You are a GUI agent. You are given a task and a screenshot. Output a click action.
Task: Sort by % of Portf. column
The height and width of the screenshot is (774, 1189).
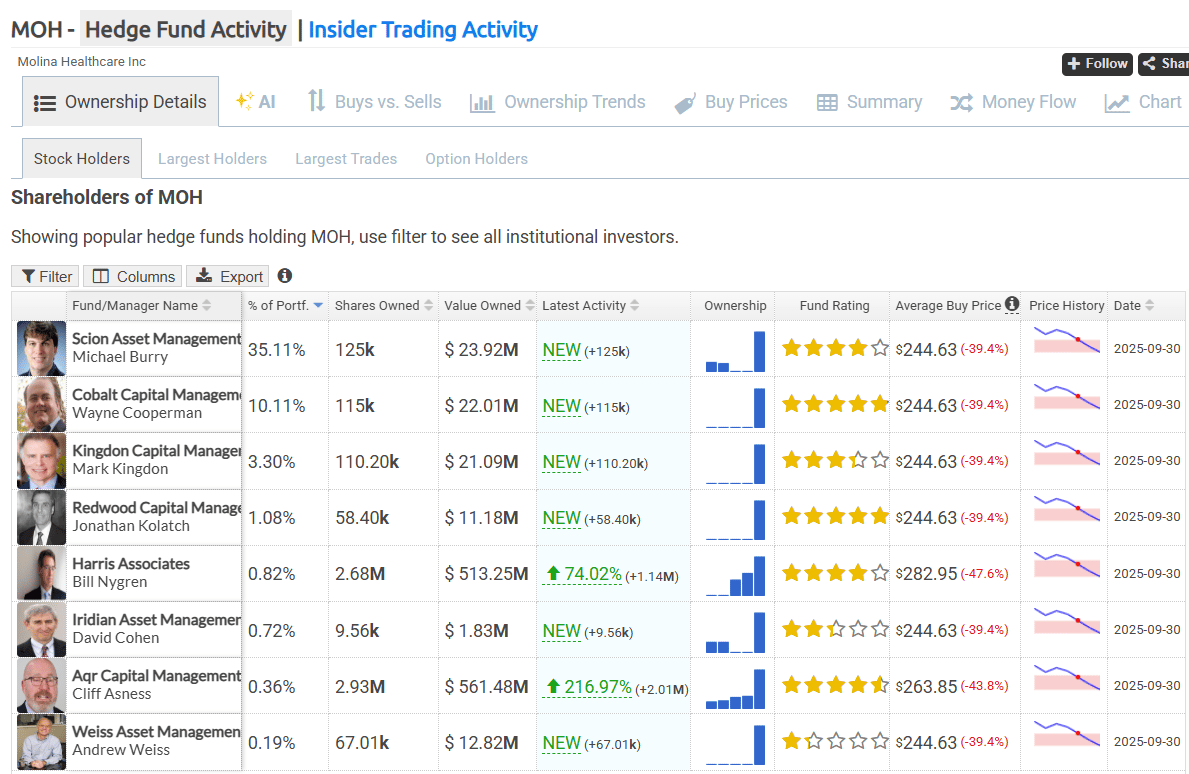click(x=285, y=306)
